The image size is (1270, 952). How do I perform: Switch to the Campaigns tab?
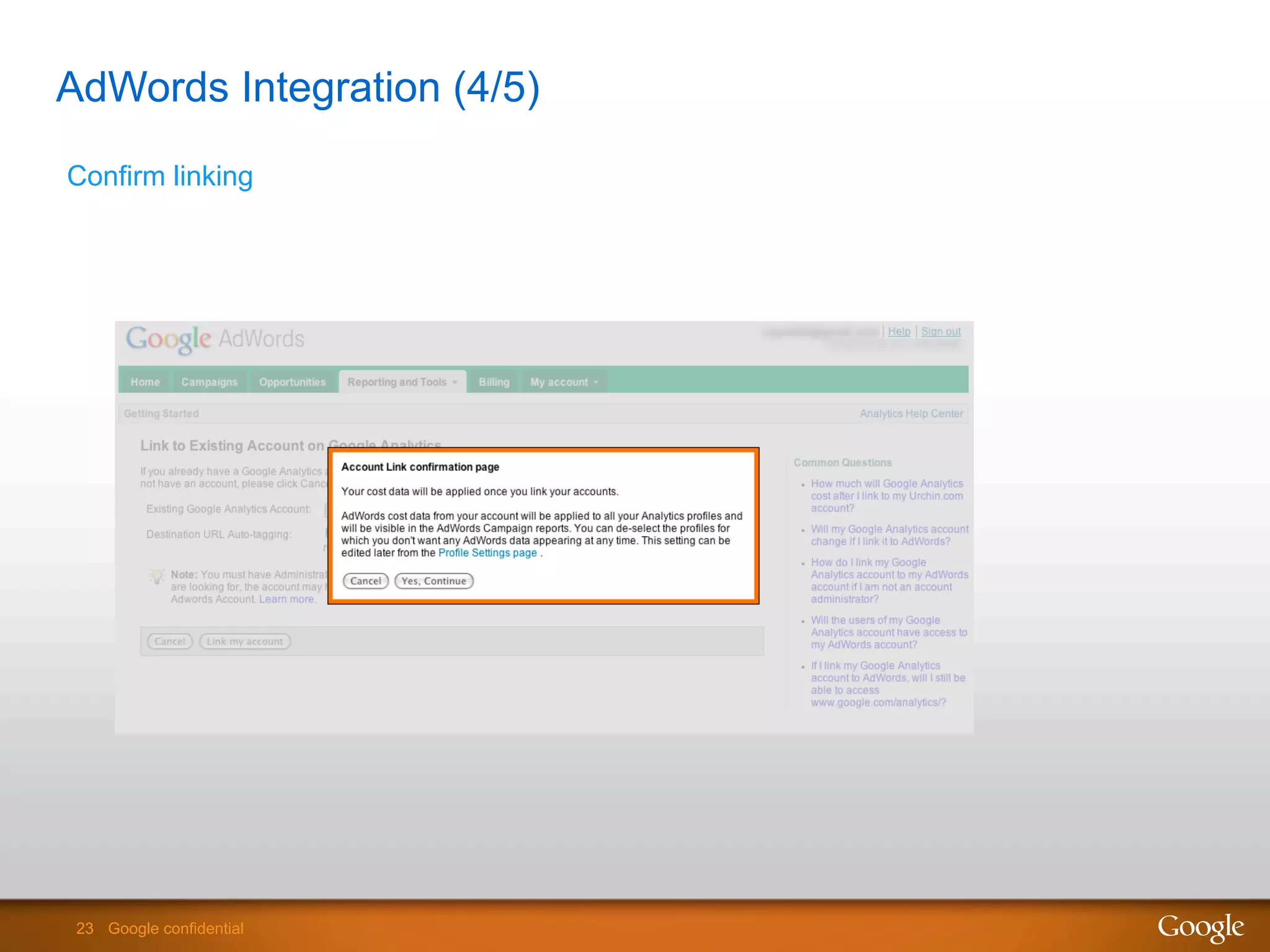pyautogui.click(x=209, y=382)
